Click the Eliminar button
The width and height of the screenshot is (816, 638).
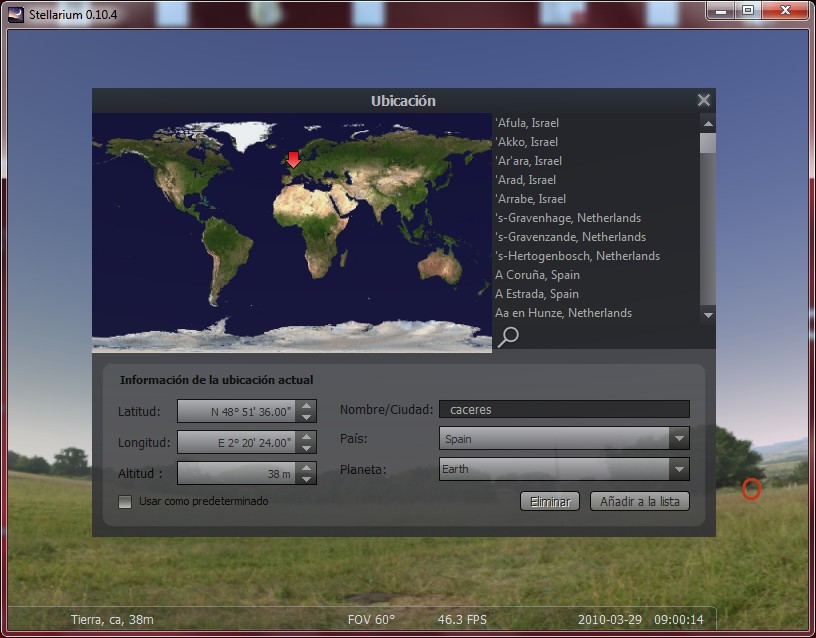tap(550, 502)
